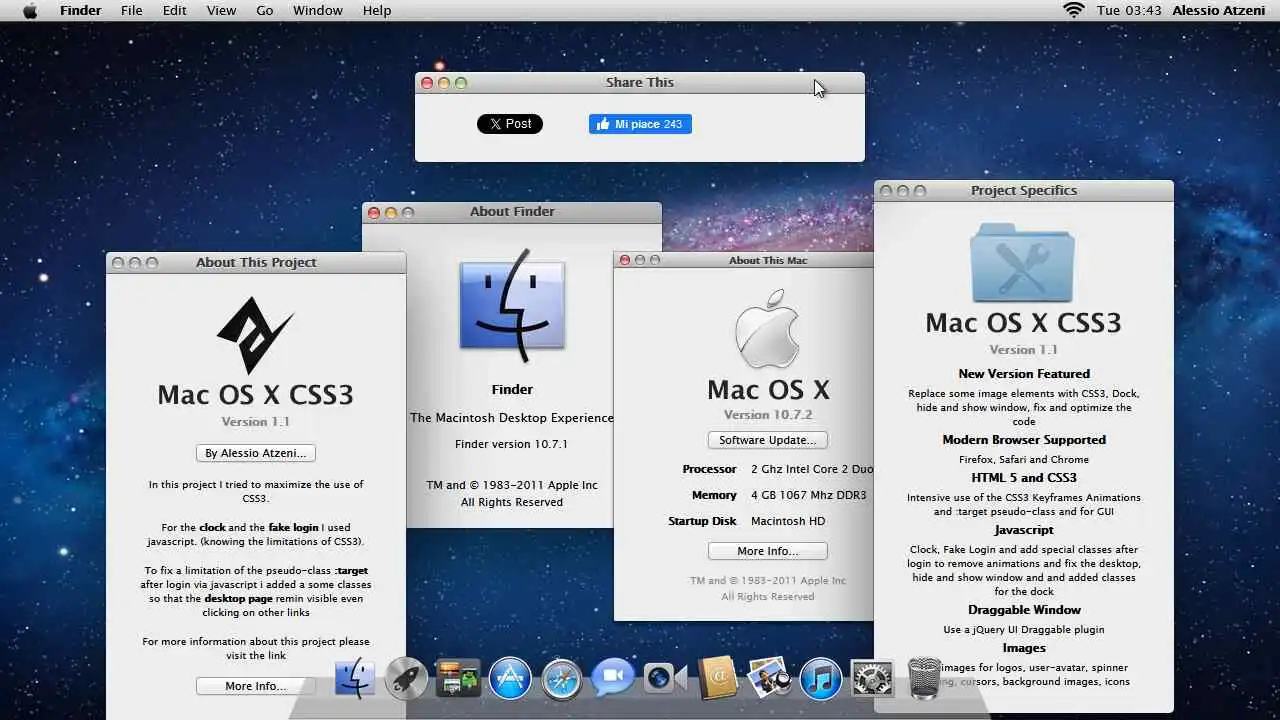Open the Go menu
The height and width of the screenshot is (720, 1280).
264,10
